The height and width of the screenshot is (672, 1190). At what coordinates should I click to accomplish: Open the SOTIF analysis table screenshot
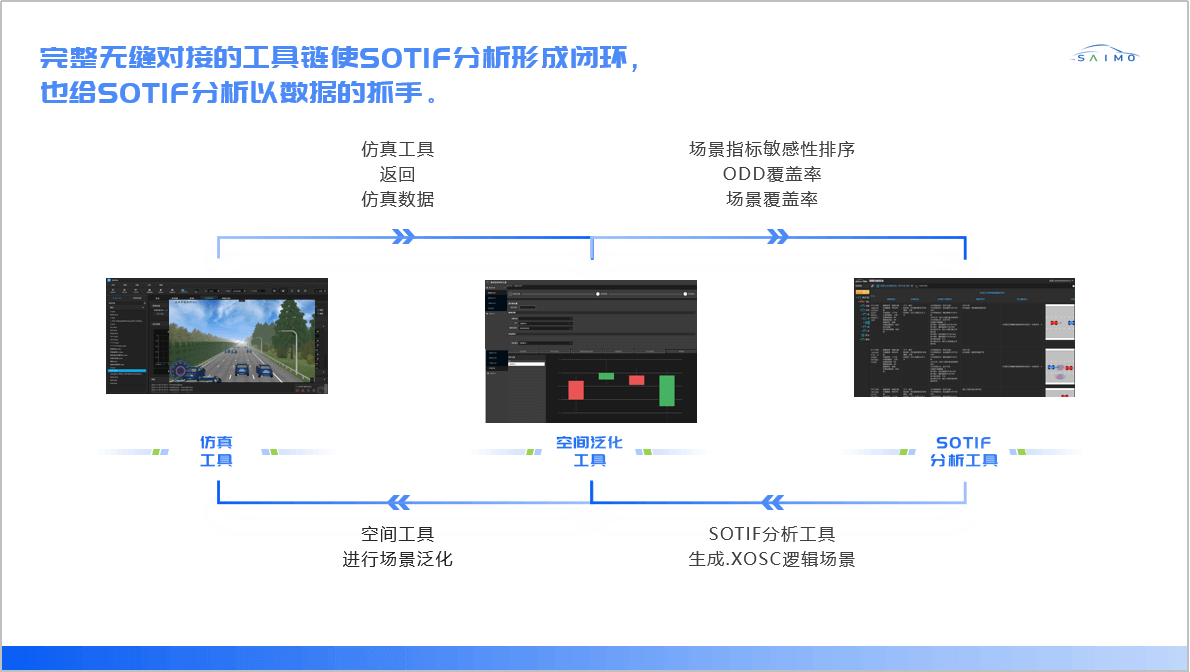point(964,337)
